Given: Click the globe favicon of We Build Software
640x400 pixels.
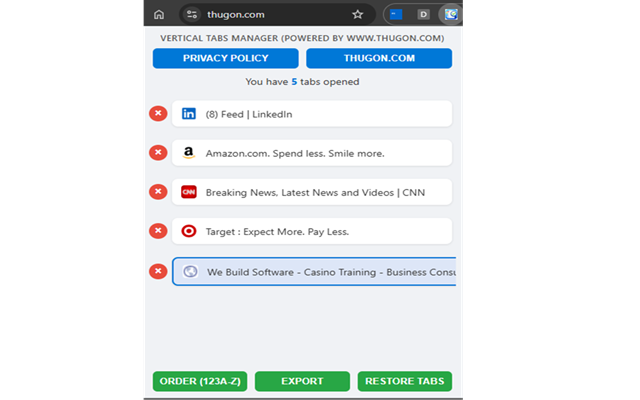Looking at the screenshot, I should 190,271.
